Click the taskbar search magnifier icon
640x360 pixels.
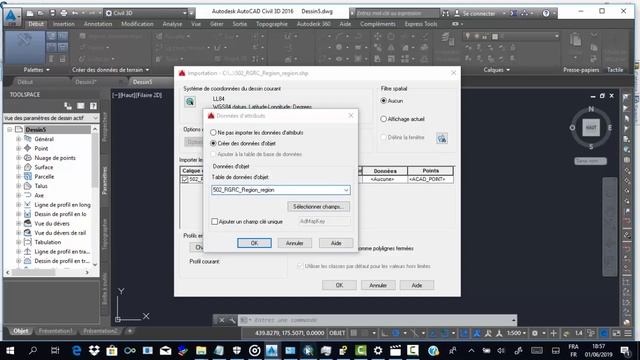tap(33, 351)
